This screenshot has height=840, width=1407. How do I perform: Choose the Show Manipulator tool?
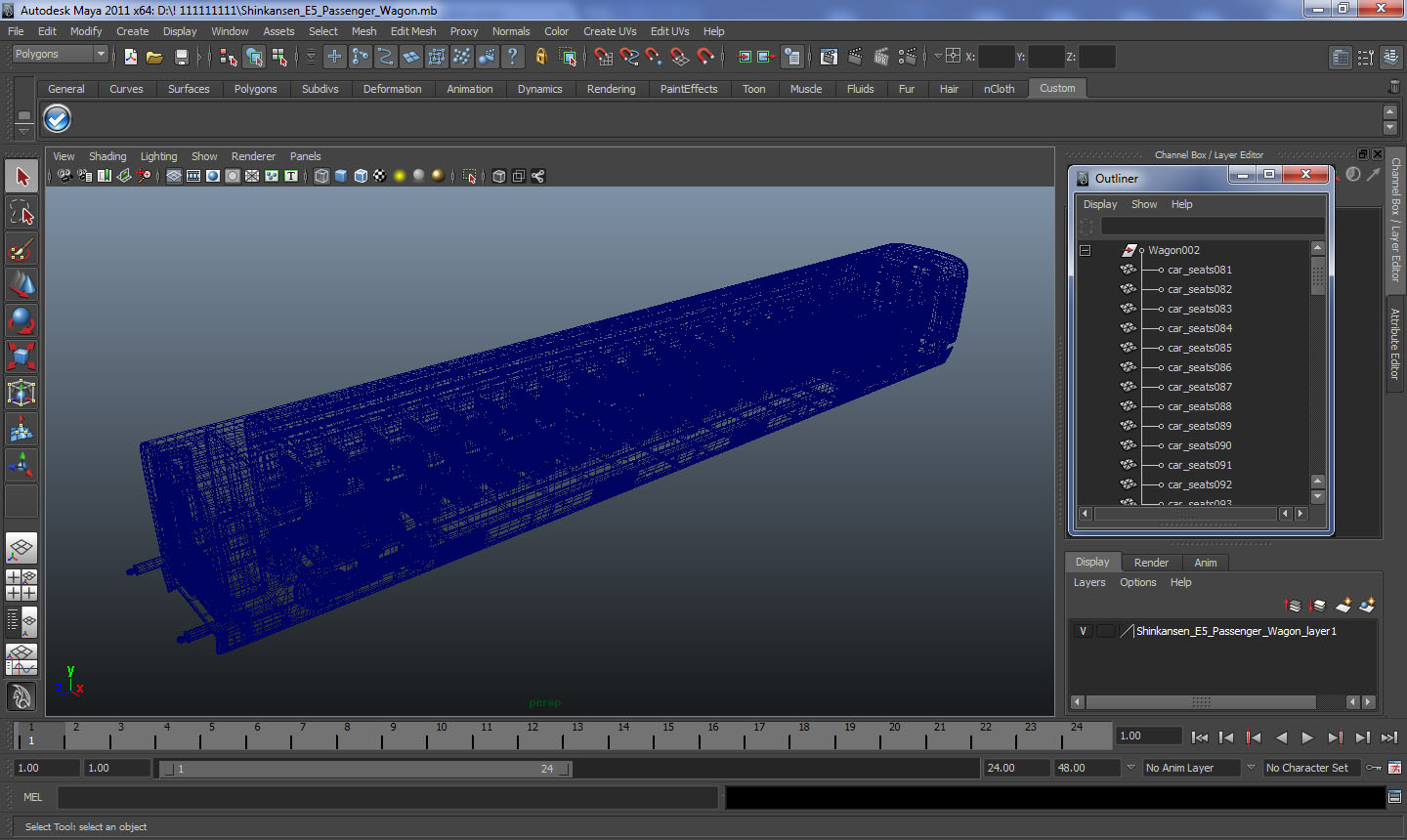(x=21, y=465)
